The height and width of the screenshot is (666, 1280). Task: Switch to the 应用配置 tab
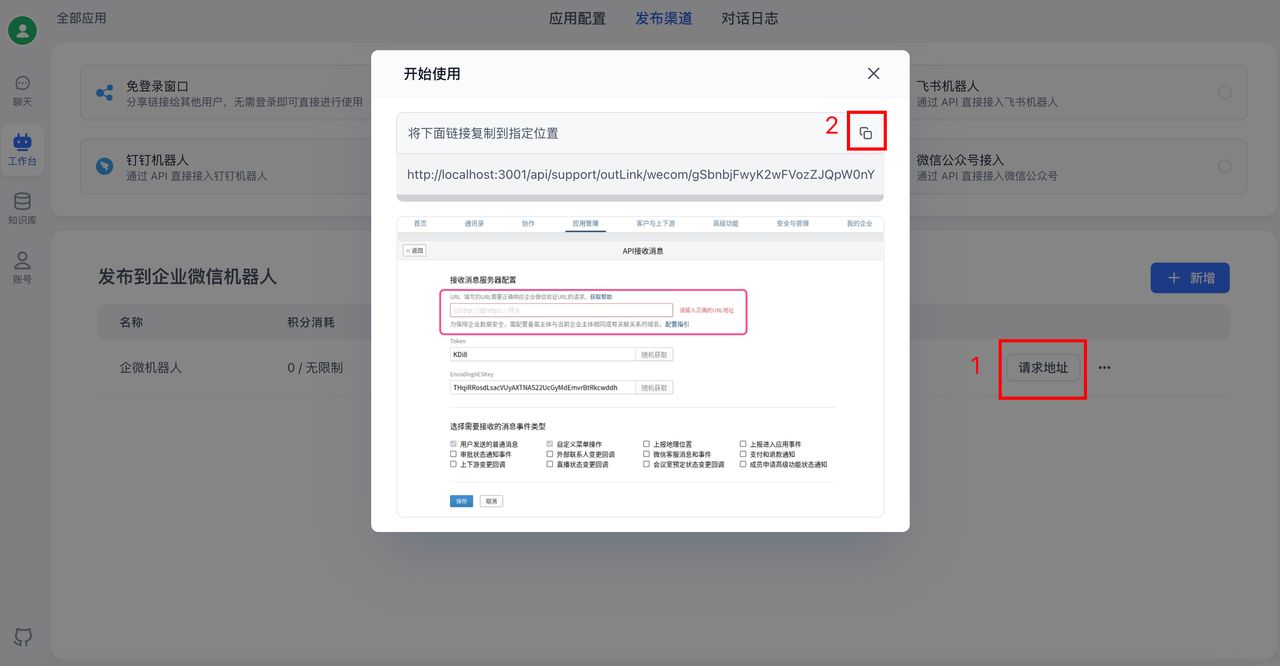(577, 18)
